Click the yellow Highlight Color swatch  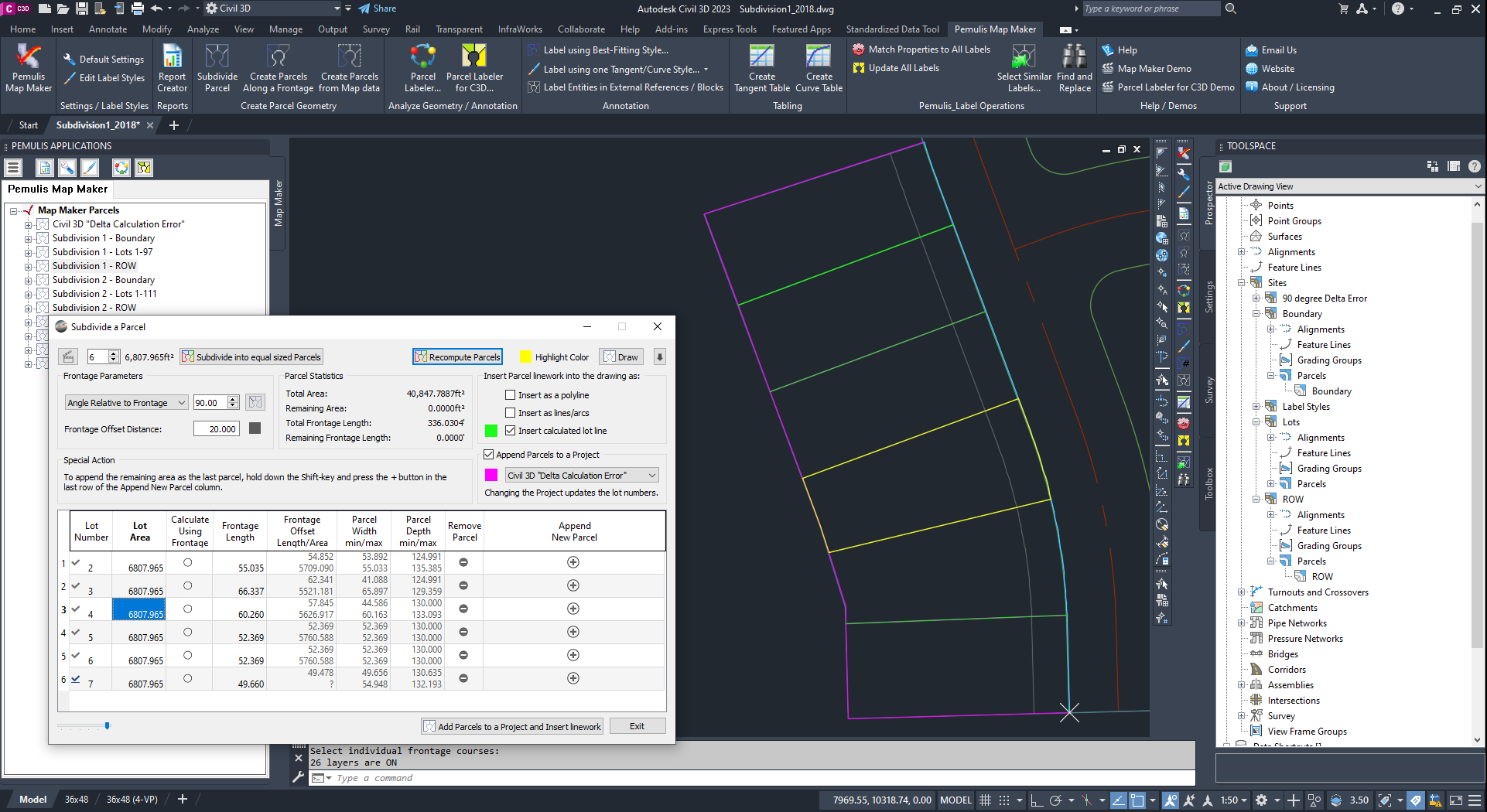click(525, 357)
